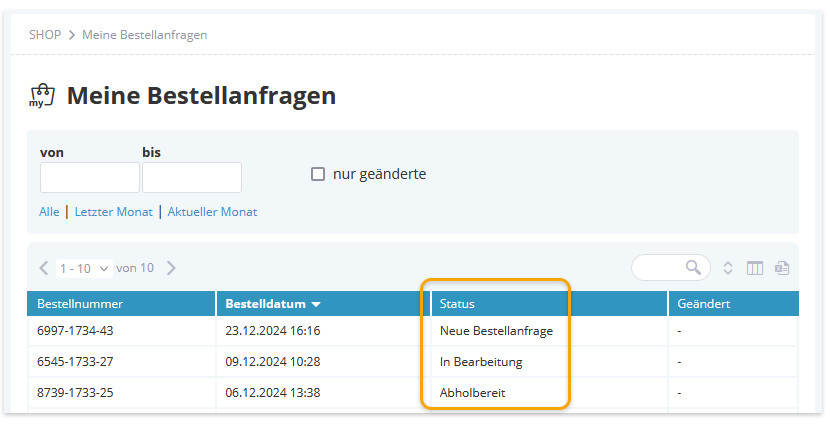The width and height of the screenshot is (830, 427).
Task: Select order number 6997-1734-43
Action: coord(75,331)
